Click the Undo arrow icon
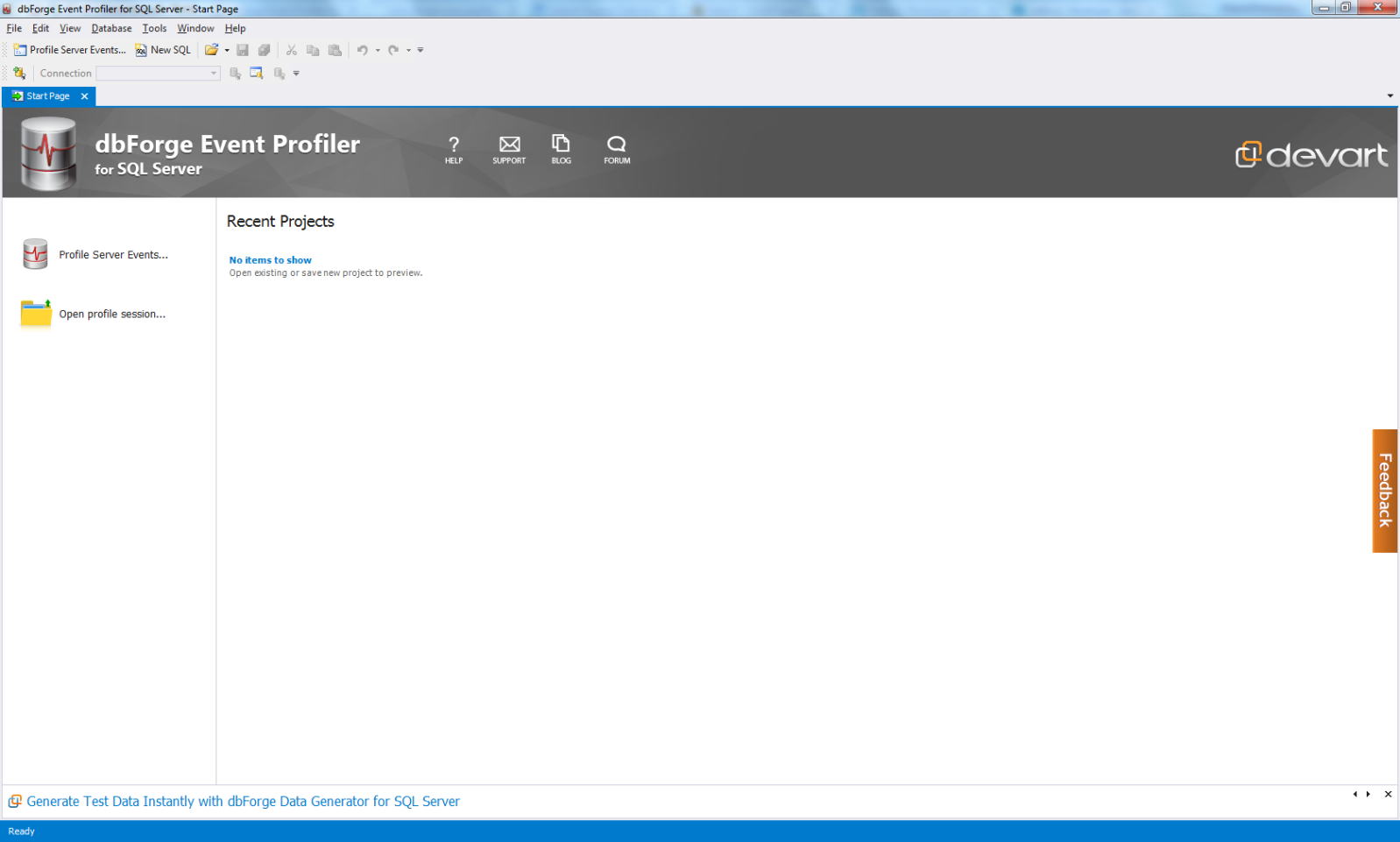 pos(363,50)
